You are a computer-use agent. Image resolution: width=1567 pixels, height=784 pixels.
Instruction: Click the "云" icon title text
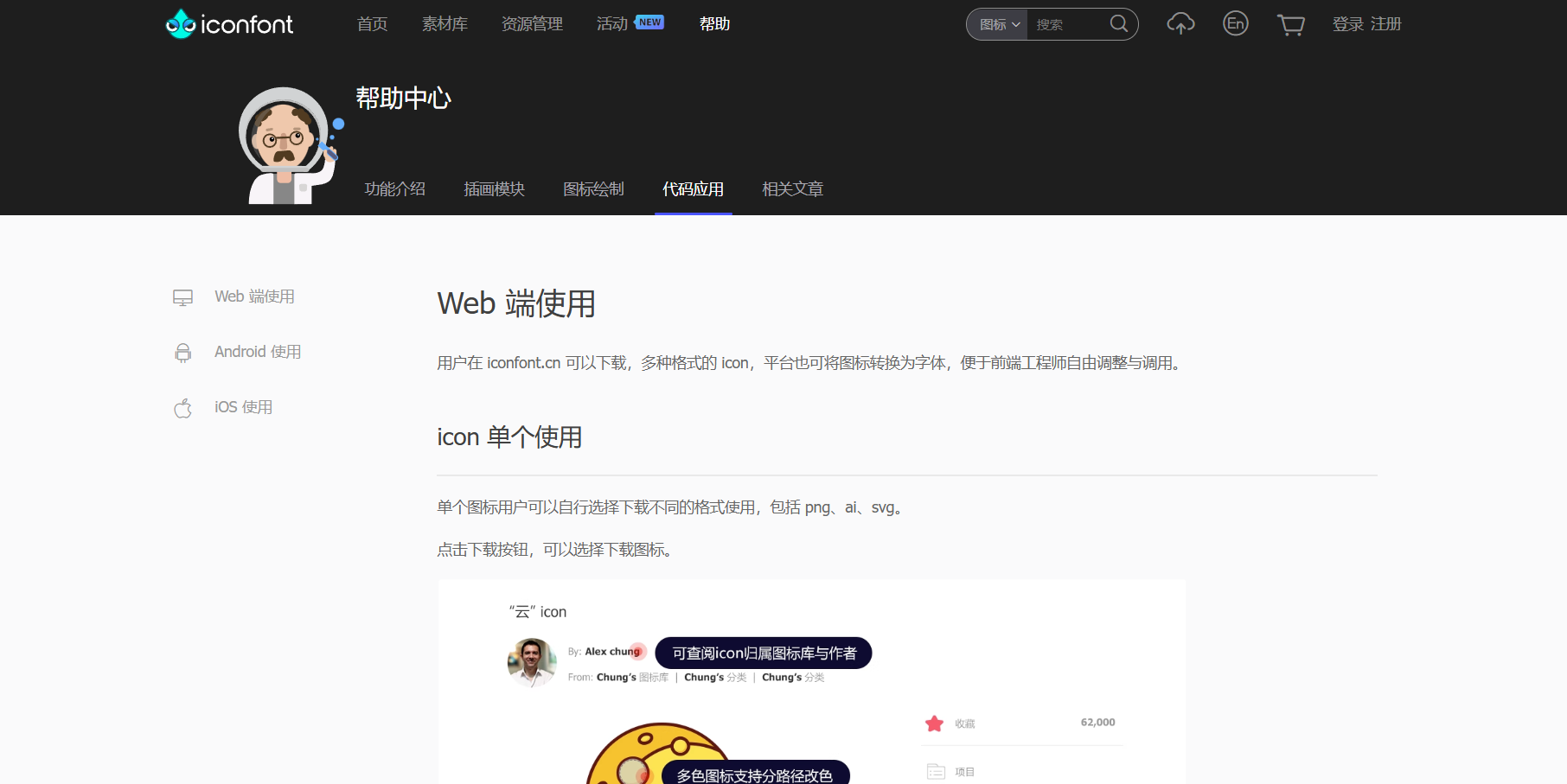538,612
